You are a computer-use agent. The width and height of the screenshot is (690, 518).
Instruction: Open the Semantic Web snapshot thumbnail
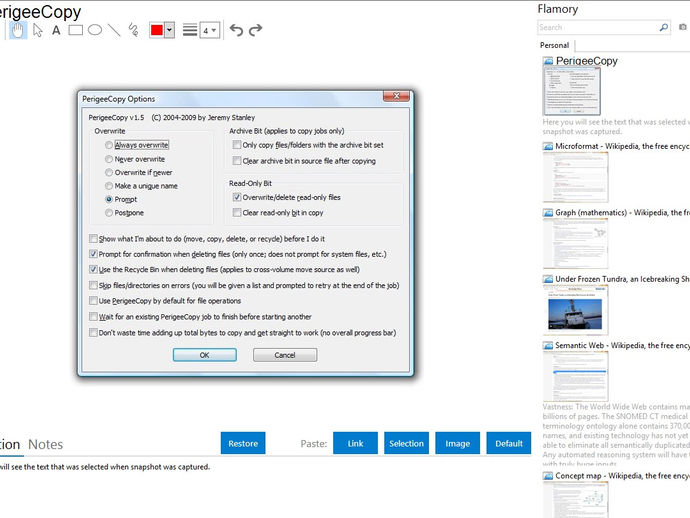pos(576,376)
